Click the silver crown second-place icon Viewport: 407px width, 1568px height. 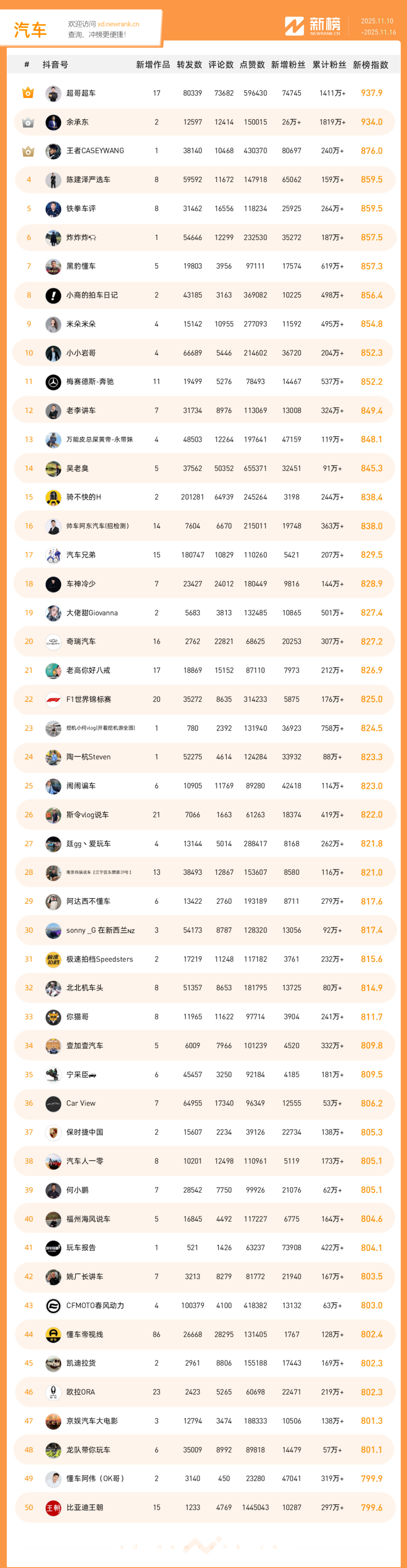click(x=28, y=122)
